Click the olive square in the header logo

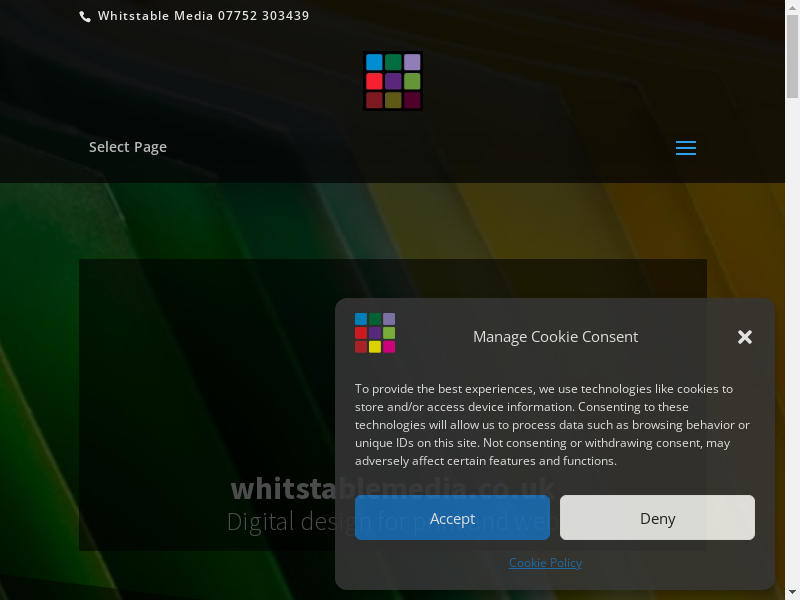pyautogui.click(x=393, y=100)
